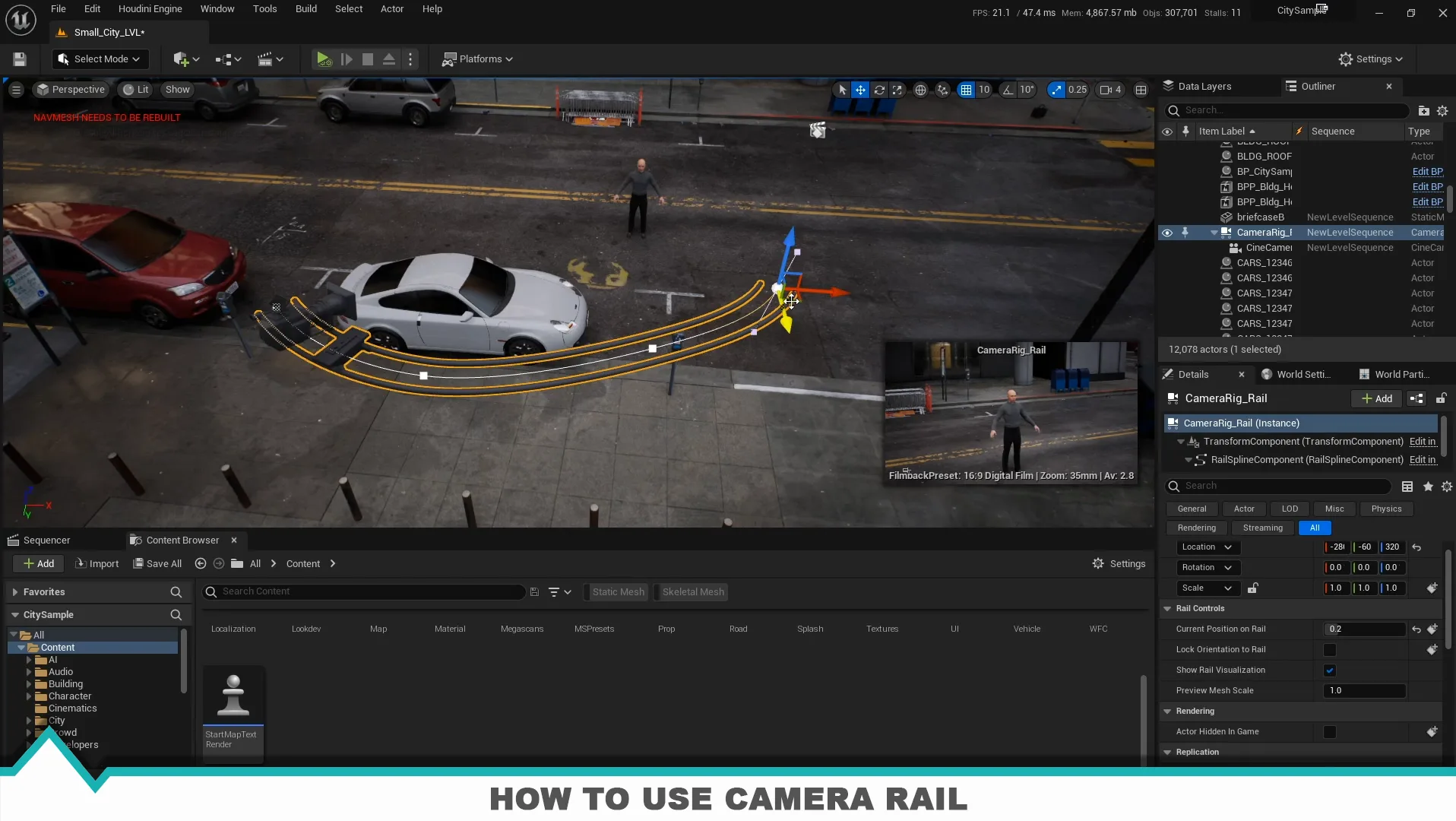
Task: Select the Scale tool in viewport toolbar
Action: click(898, 90)
